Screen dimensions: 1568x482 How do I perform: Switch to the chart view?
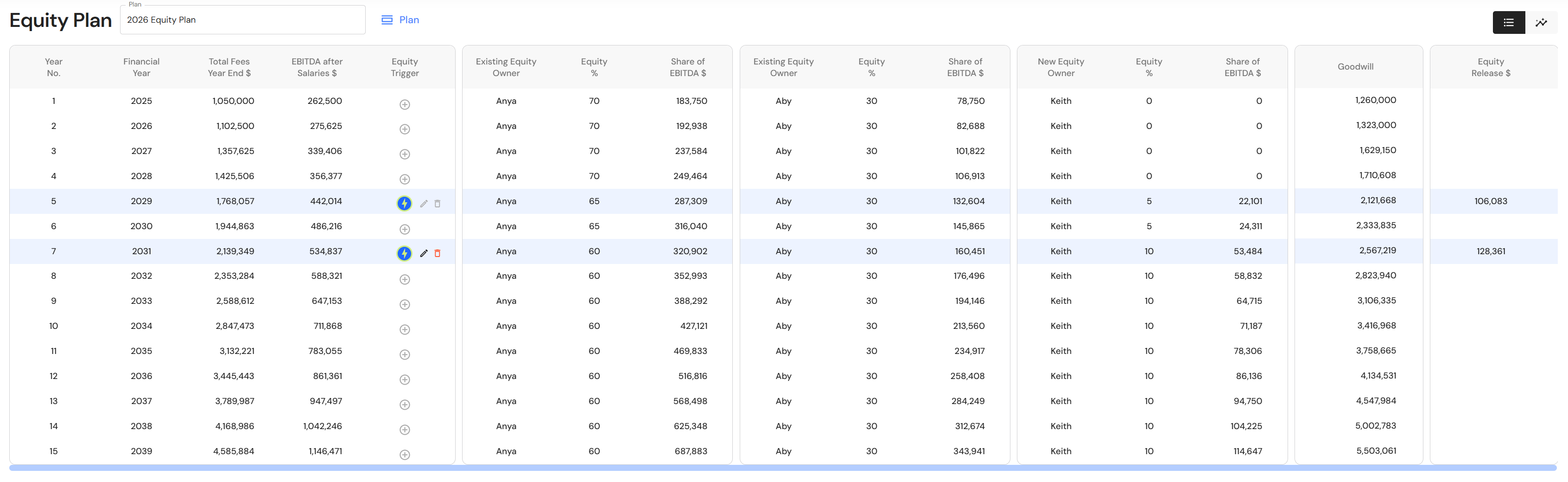(x=1541, y=23)
